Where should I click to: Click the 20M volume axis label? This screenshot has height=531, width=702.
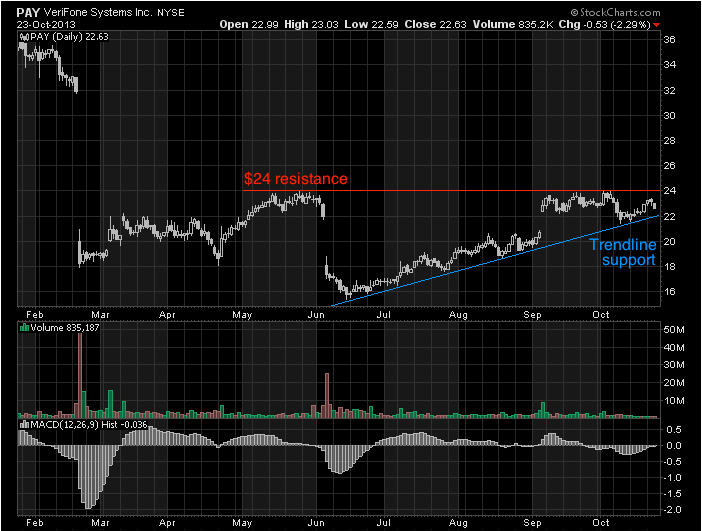point(674,383)
